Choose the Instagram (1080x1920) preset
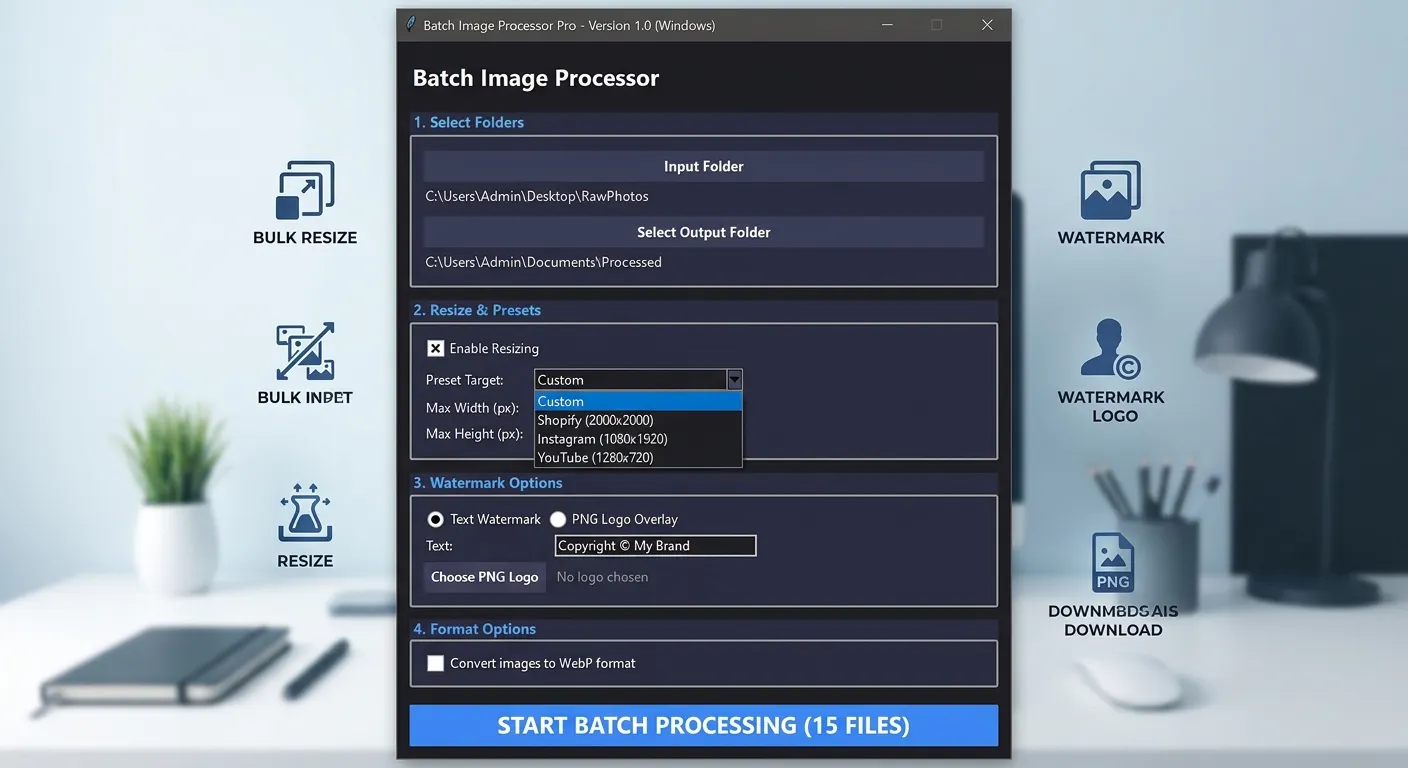Viewport: 1408px width, 768px height. coord(638,439)
